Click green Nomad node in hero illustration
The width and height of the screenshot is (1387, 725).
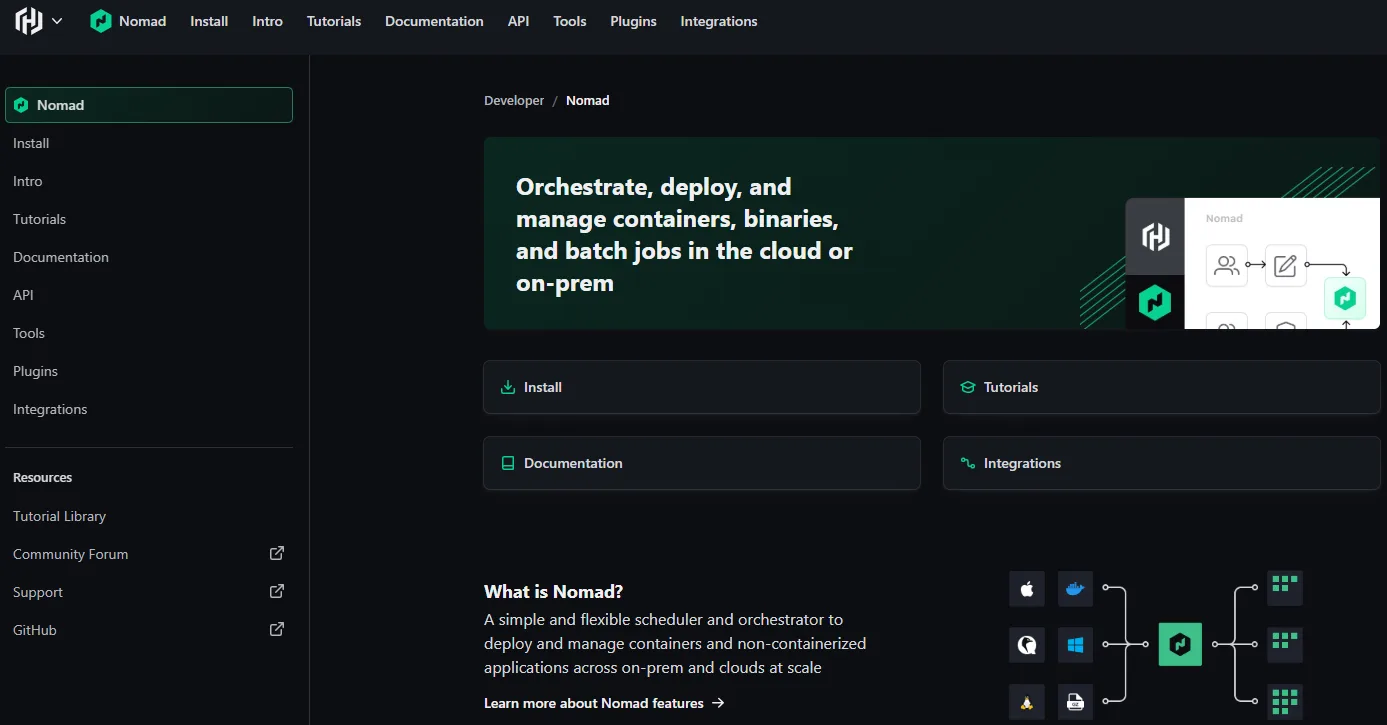click(1345, 298)
